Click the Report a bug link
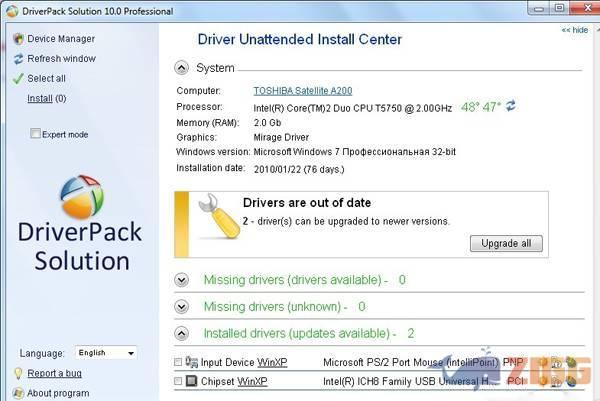Screen dimensions: 600x401 tap(54, 373)
